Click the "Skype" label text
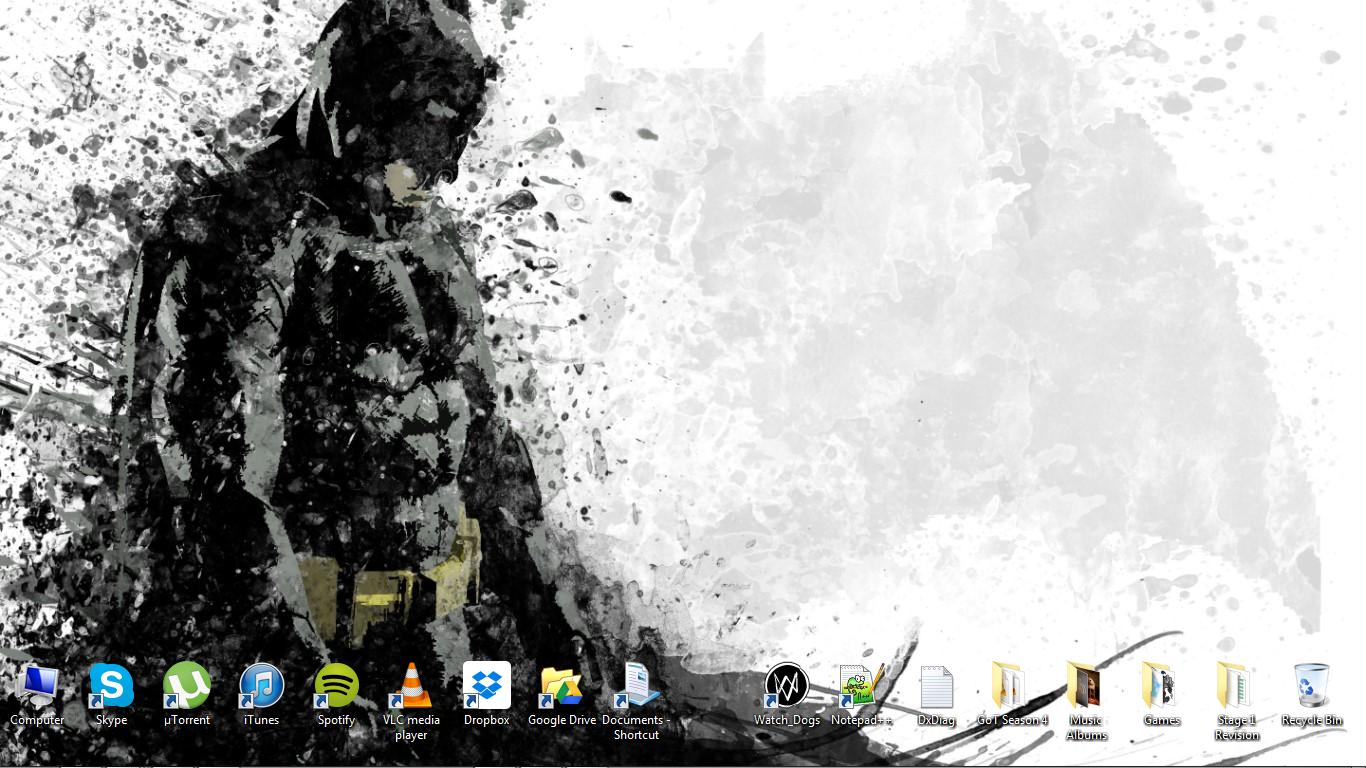The width and height of the screenshot is (1366, 768). click(111, 720)
